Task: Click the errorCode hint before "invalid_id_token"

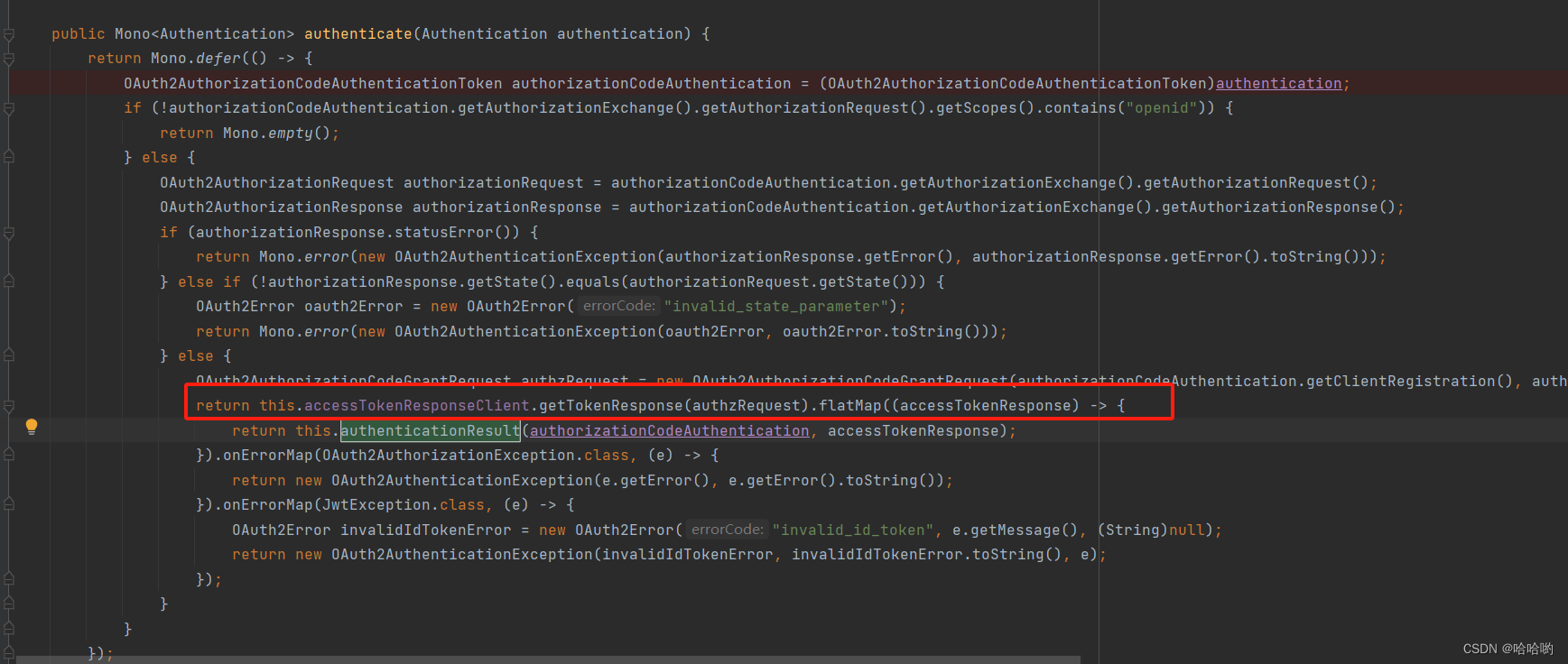Action: [x=728, y=530]
